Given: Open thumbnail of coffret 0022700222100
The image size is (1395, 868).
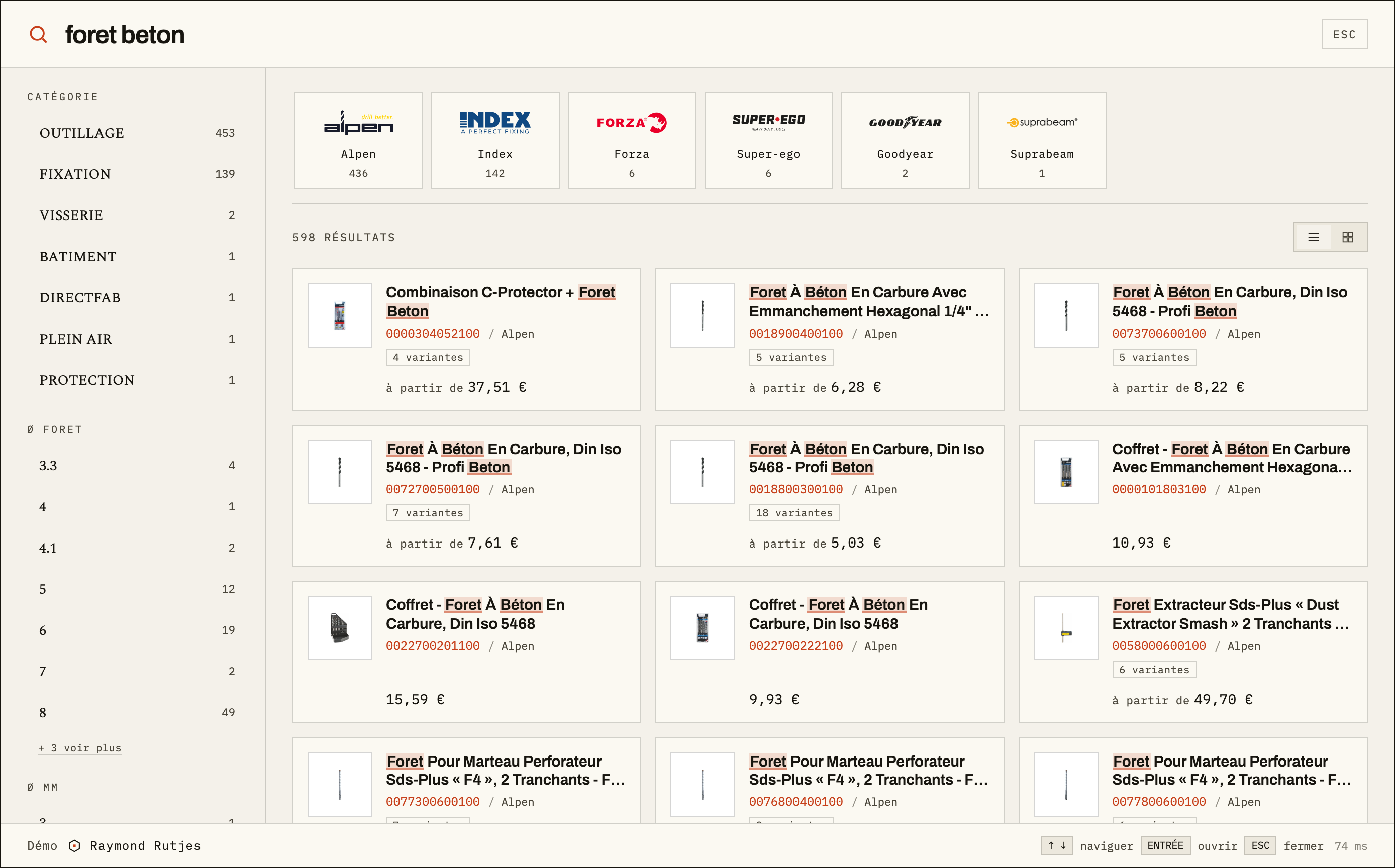Looking at the screenshot, I should tap(703, 628).
